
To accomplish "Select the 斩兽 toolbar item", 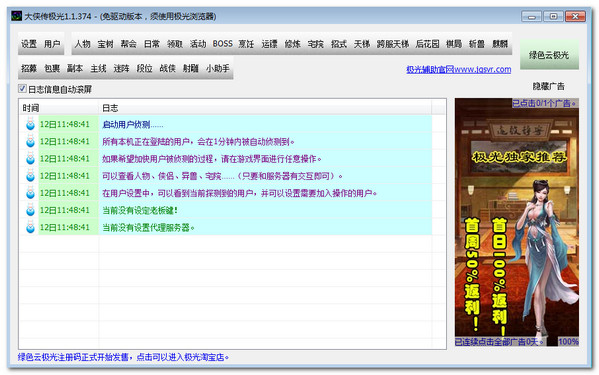I will click(477, 44).
